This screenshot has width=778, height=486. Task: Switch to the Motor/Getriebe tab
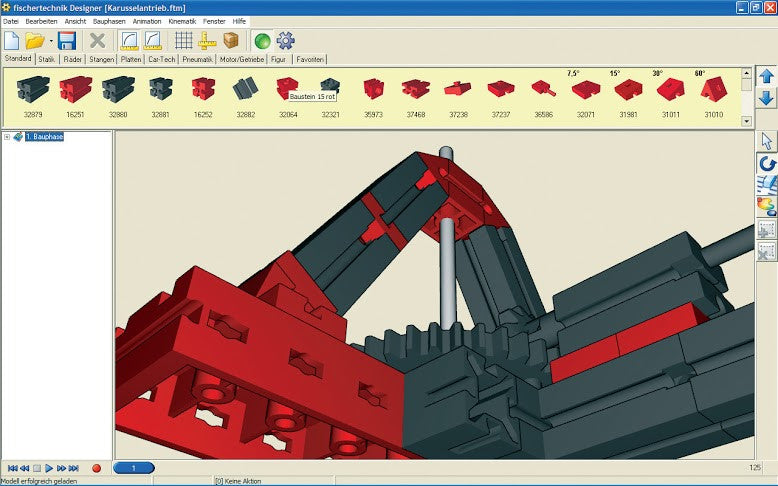pos(242,60)
